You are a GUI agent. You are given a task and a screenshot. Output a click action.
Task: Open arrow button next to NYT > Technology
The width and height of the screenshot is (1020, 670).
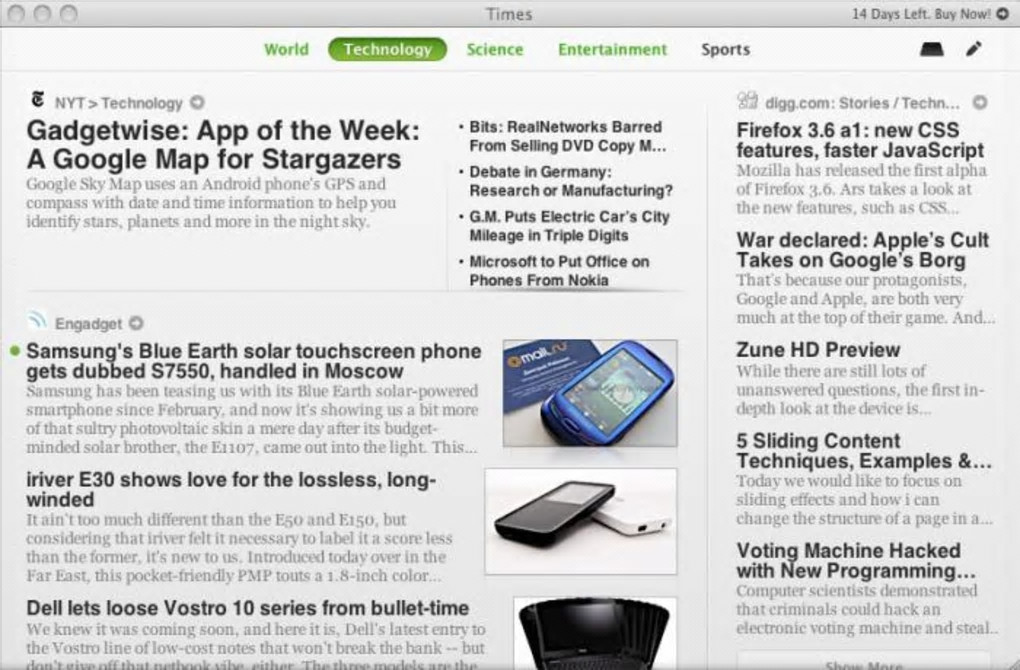(x=197, y=103)
